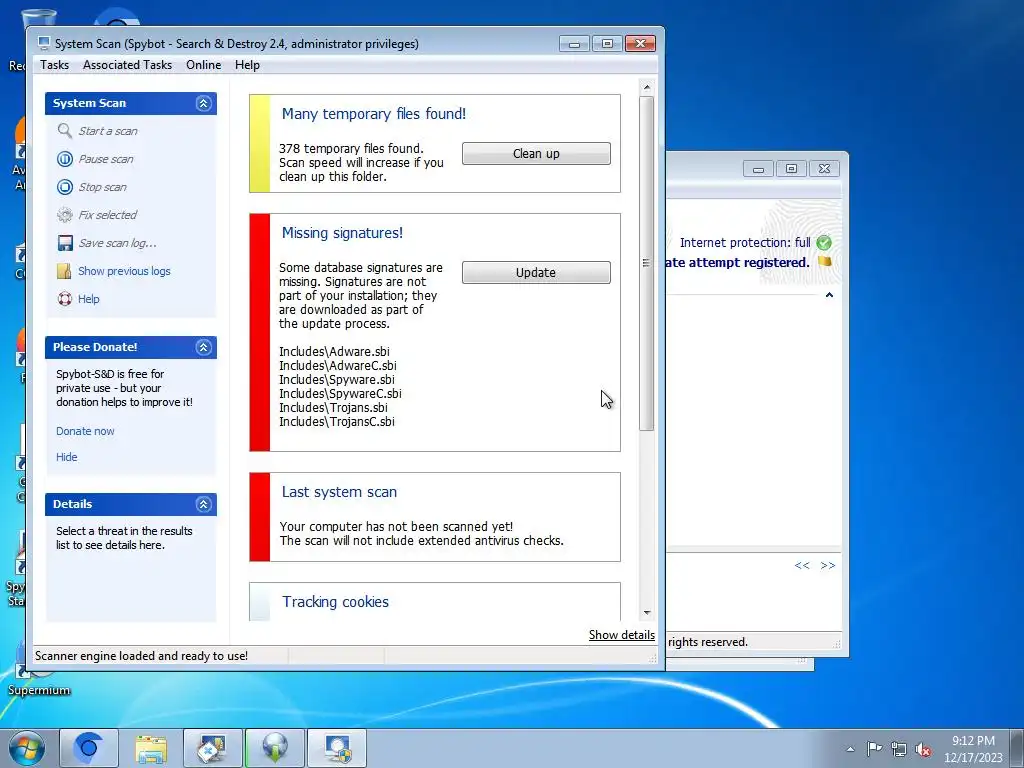Click the Pause scan icon
The width and height of the screenshot is (1024, 768).
click(x=65, y=159)
